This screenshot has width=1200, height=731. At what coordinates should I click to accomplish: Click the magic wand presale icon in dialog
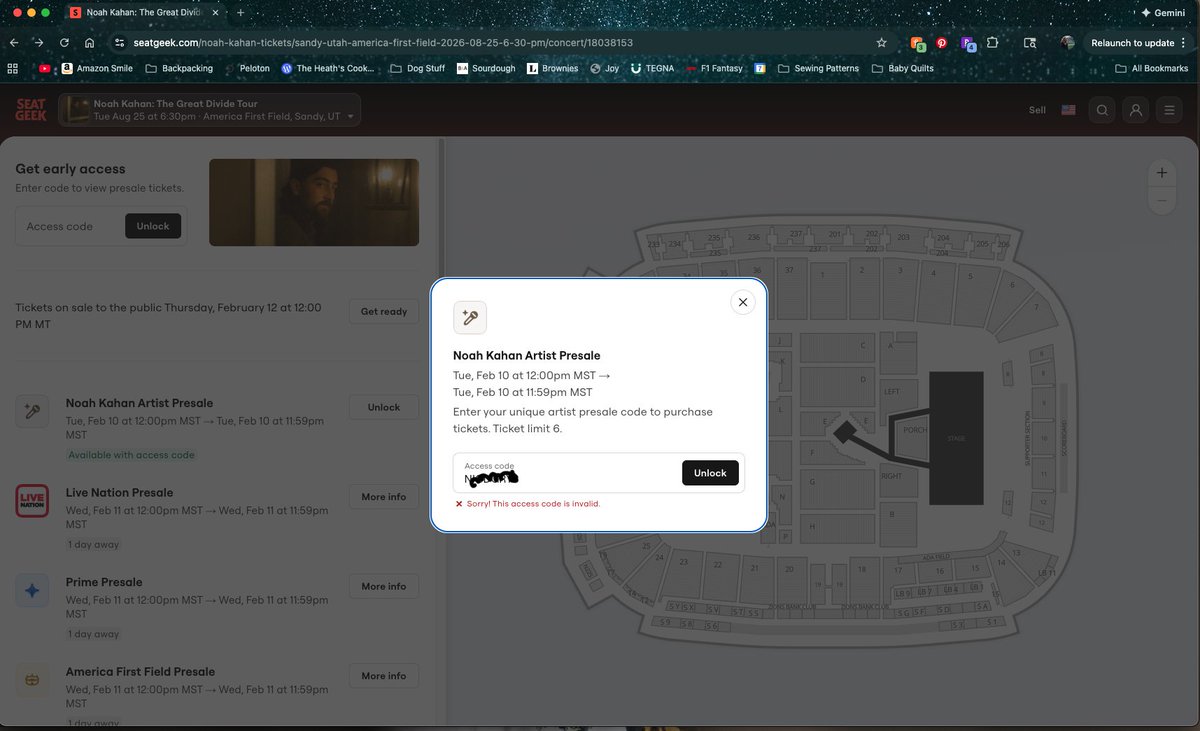click(x=470, y=318)
